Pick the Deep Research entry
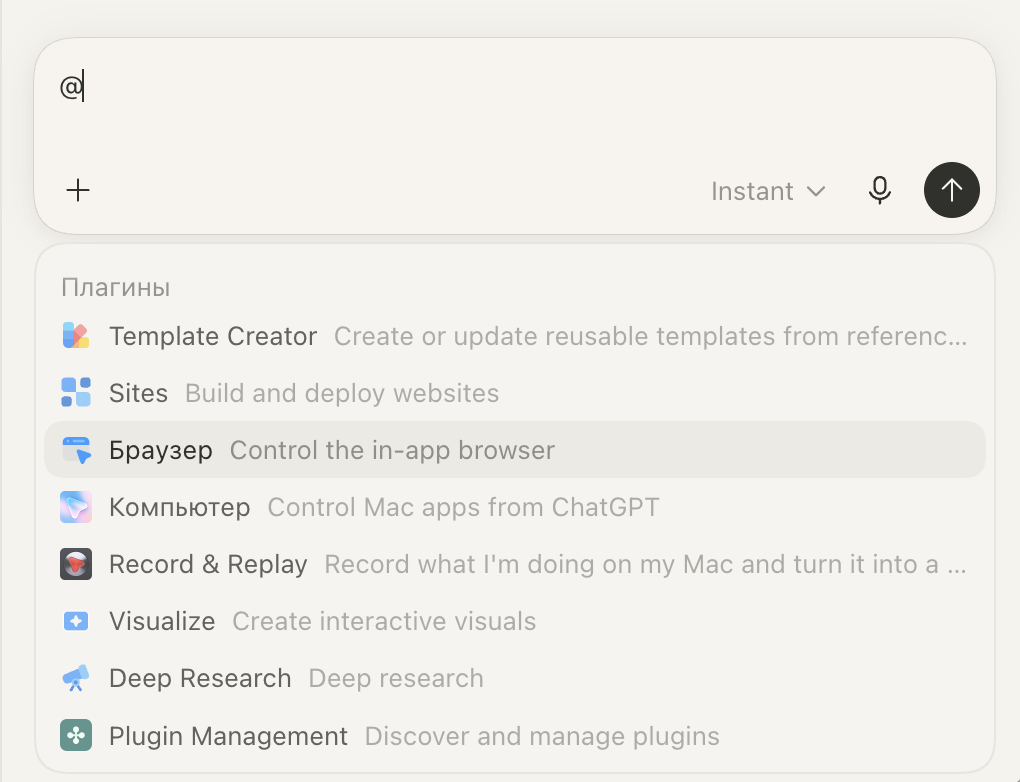 (x=515, y=678)
